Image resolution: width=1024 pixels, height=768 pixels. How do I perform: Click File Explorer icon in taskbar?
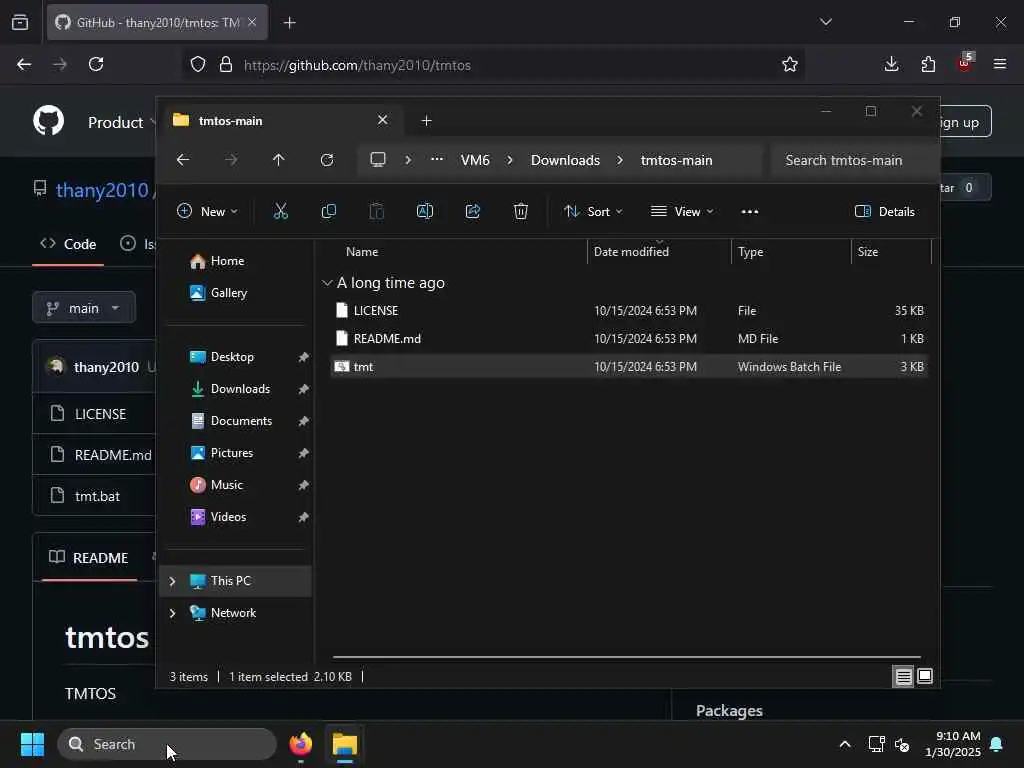(345, 744)
